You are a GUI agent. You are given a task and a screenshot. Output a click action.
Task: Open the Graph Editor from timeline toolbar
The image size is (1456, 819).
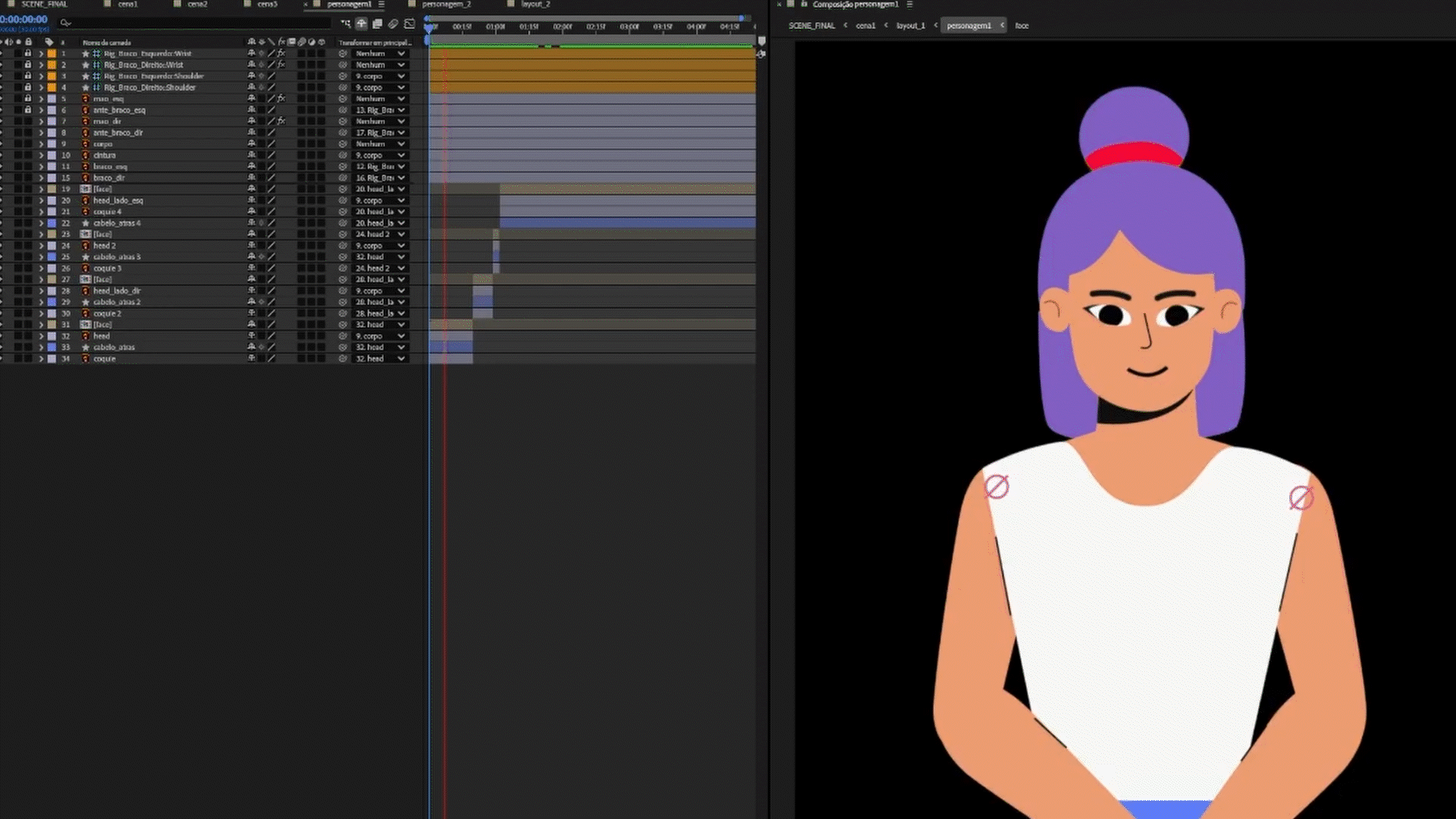[409, 24]
